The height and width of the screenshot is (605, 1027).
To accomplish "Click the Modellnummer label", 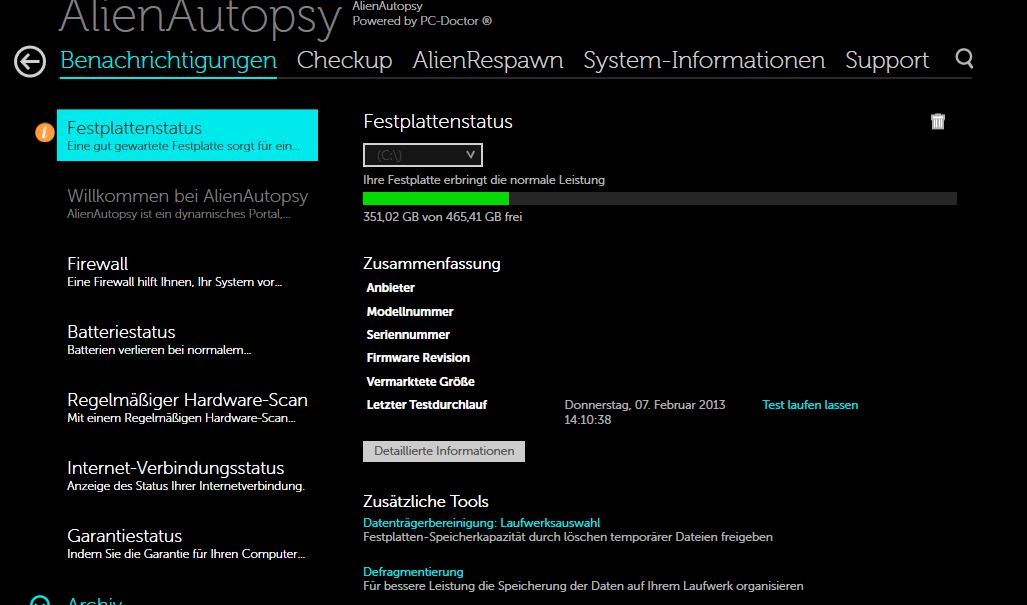I will pos(410,312).
